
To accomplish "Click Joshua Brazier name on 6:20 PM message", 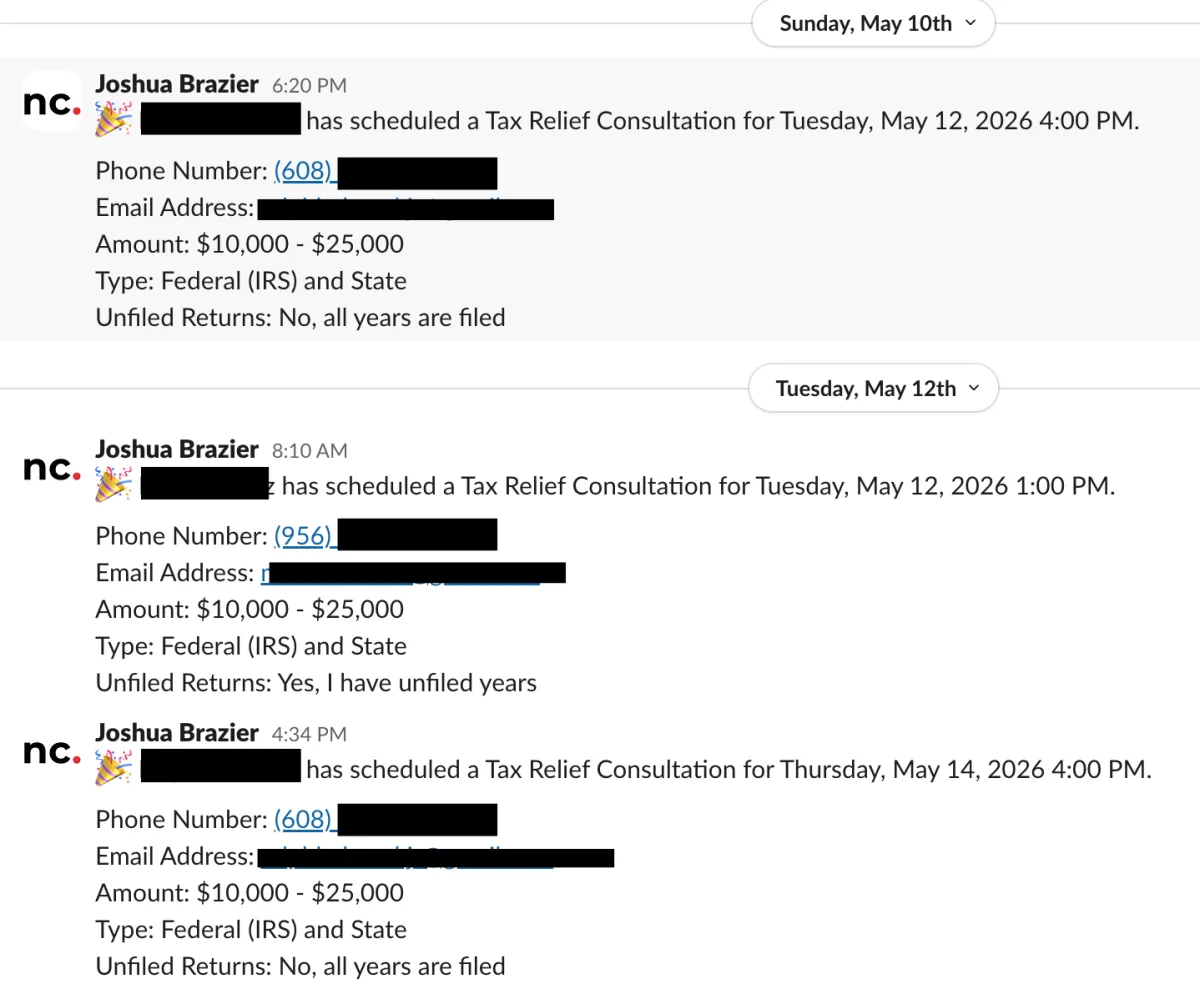I will point(177,84).
